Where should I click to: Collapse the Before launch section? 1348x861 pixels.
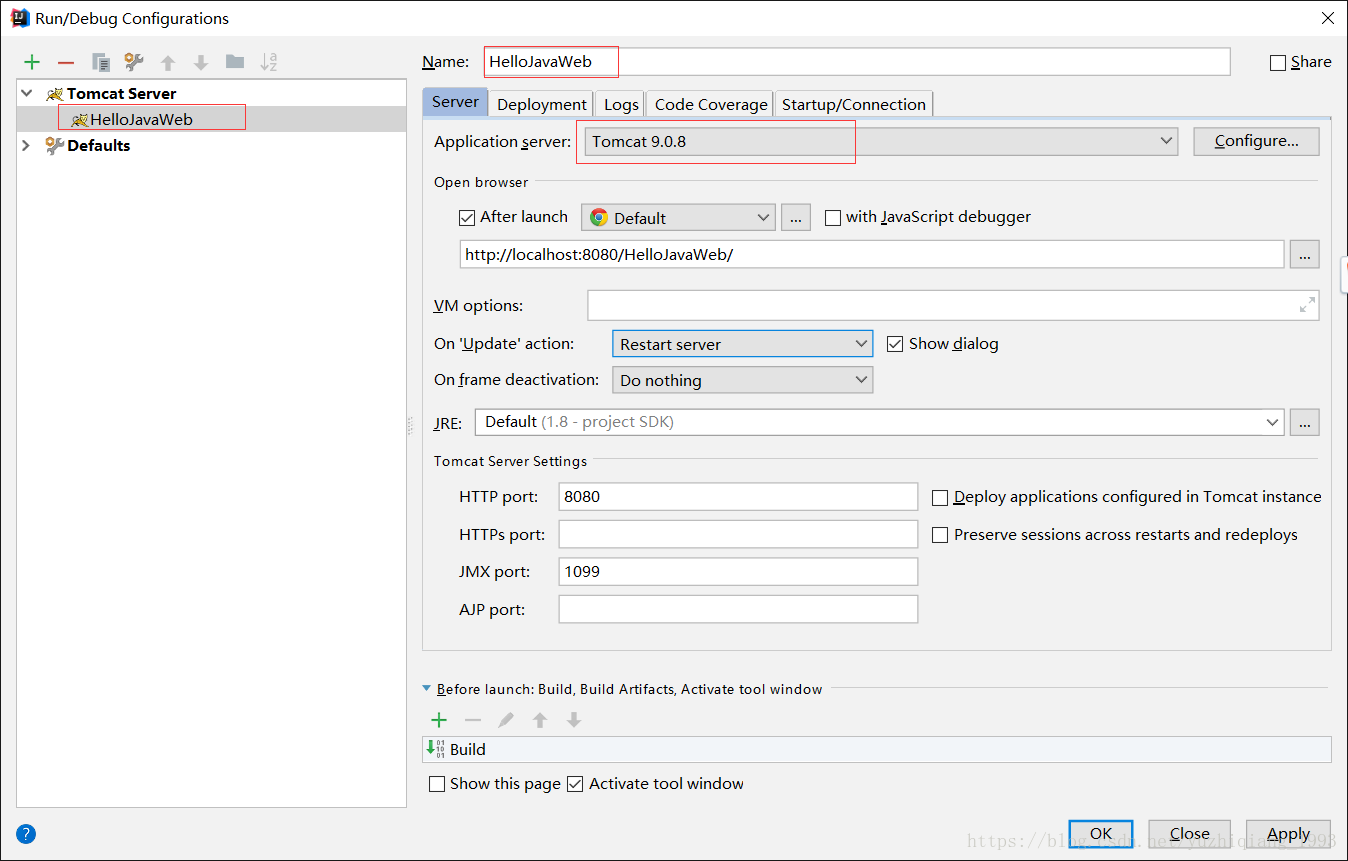[x=428, y=689]
